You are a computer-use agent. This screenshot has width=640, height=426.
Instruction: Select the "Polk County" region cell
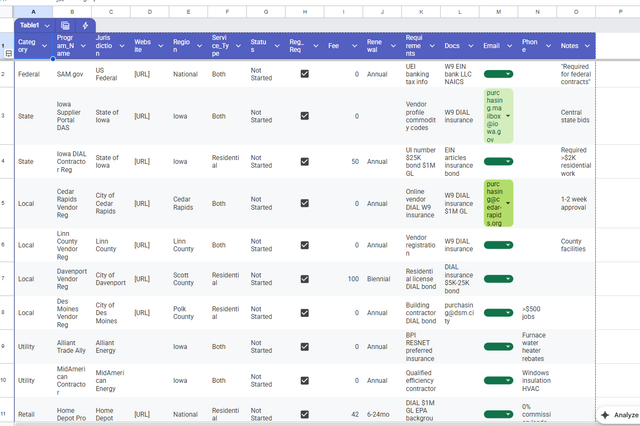[x=189, y=313]
